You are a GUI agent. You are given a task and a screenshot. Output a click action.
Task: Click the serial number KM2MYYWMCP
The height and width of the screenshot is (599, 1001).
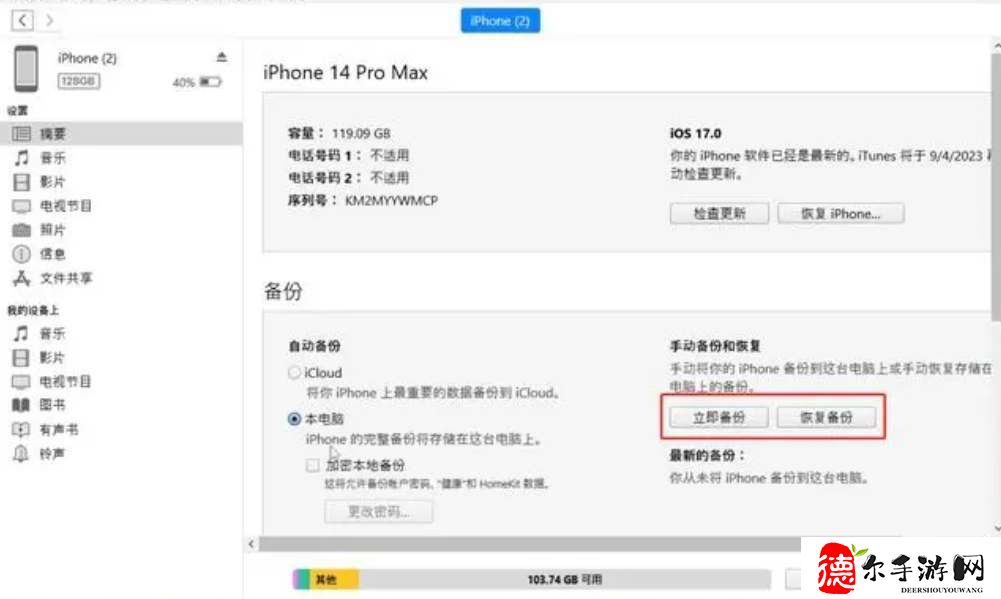pos(391,201)
